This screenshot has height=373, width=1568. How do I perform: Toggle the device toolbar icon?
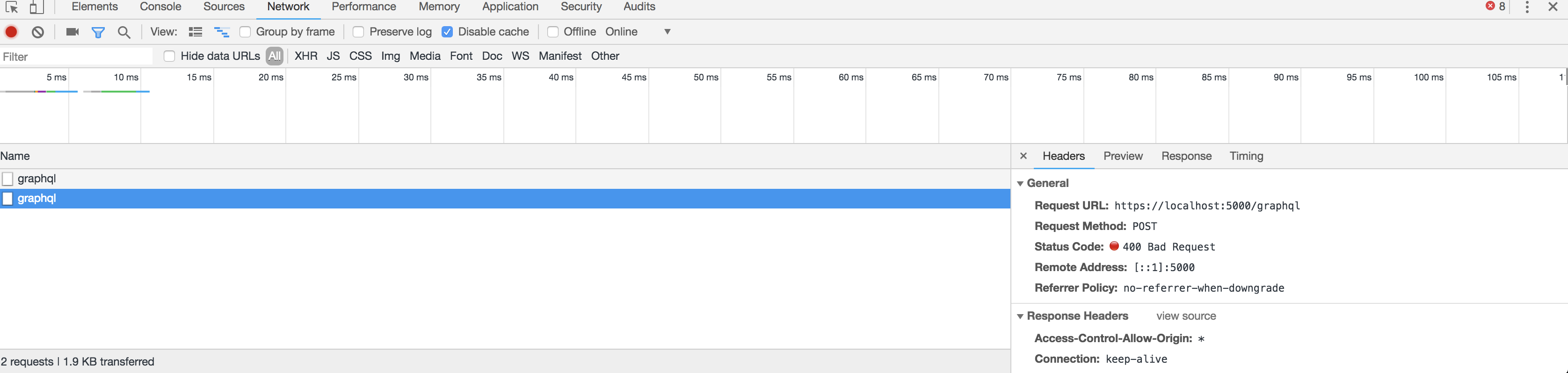(x=36, y=7)
